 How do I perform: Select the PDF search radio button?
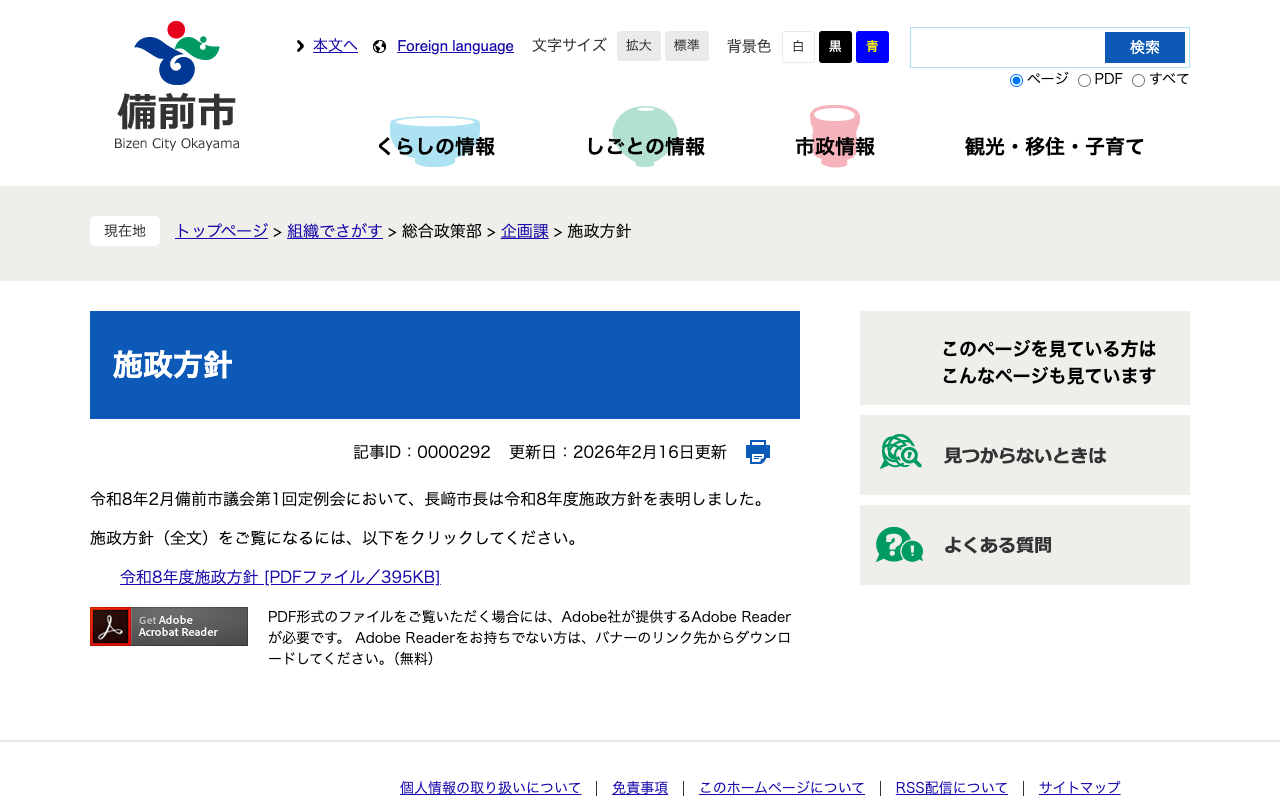tap(1084, 80)
